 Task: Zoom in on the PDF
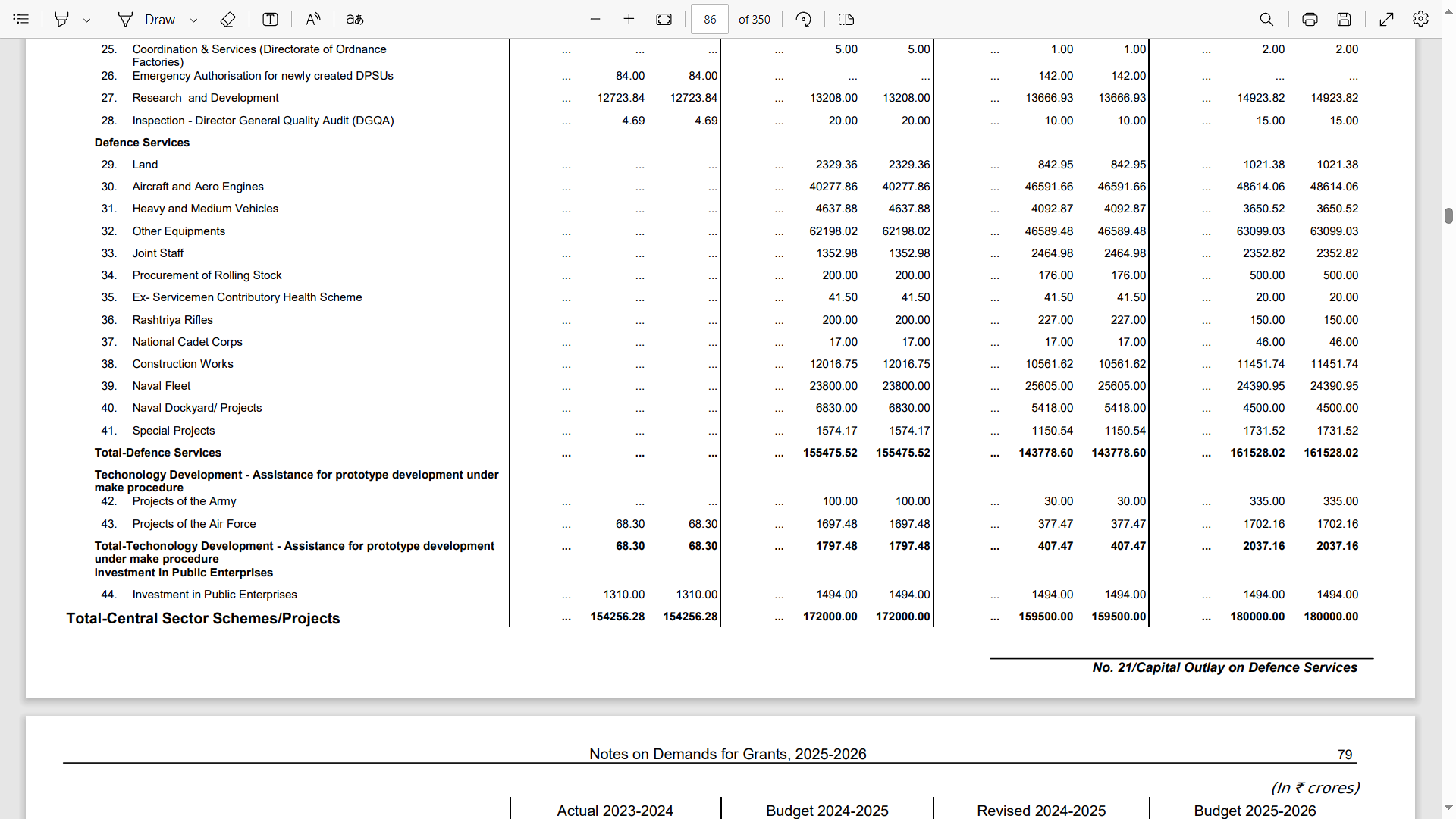point(629,19)
